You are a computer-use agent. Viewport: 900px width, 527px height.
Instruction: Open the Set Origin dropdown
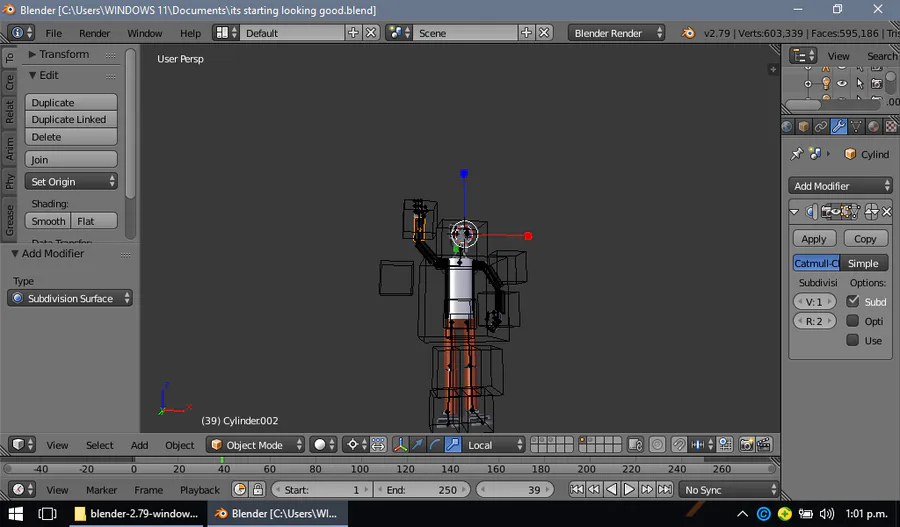tap(71, 181)
